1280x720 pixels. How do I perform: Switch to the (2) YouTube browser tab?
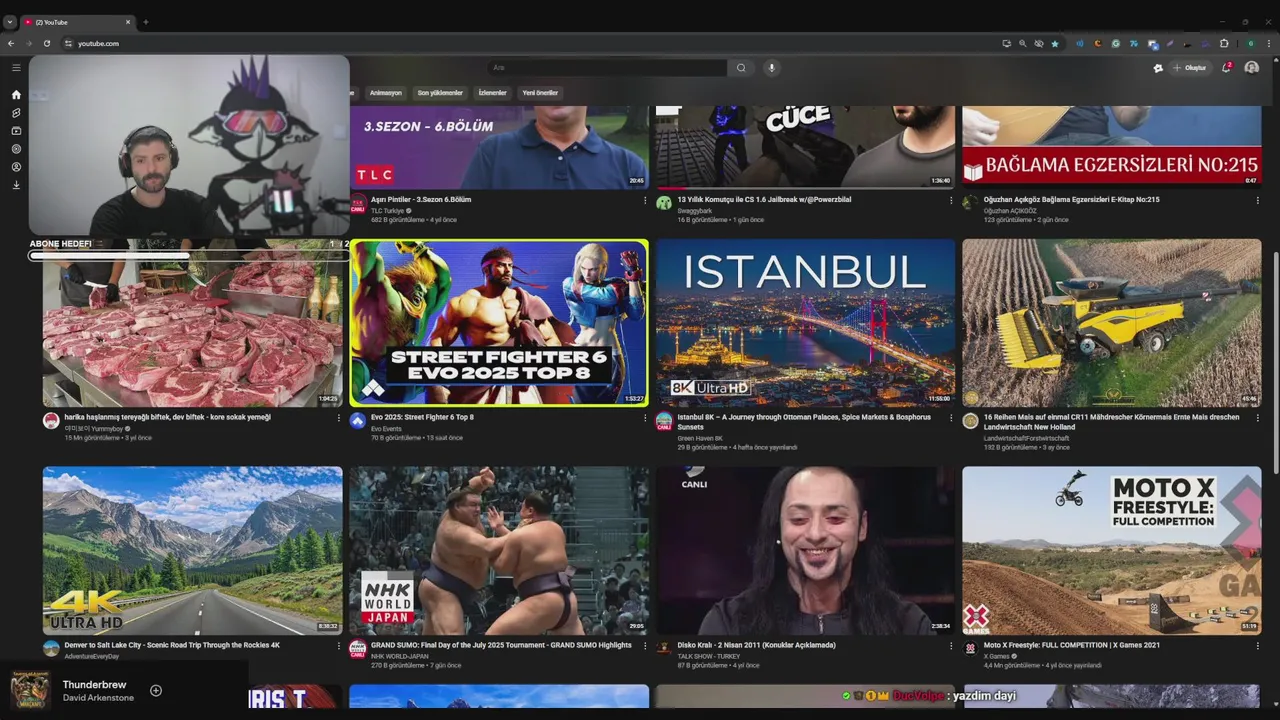click(x=80, y=22)
